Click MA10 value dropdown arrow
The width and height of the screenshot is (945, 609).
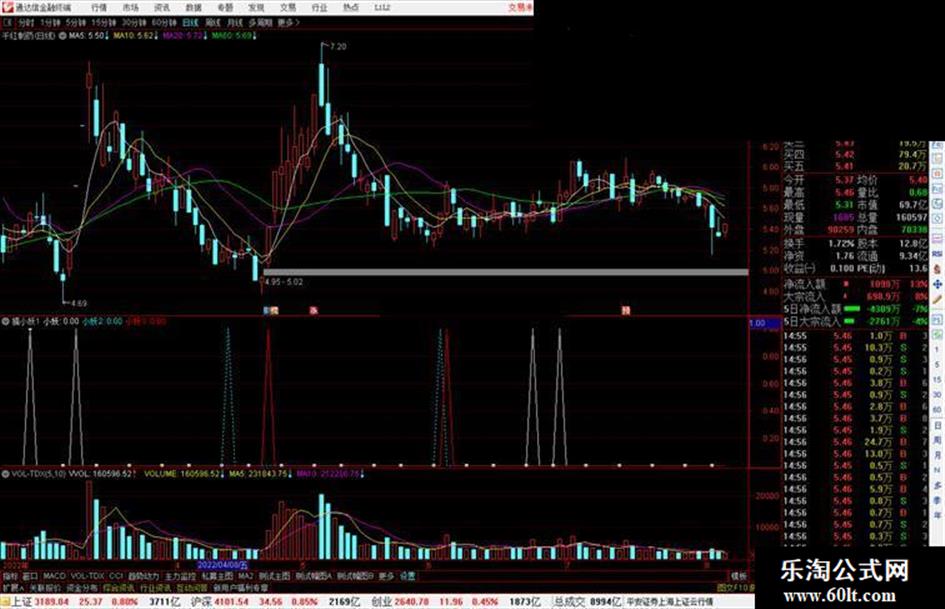tap(156, 36)
